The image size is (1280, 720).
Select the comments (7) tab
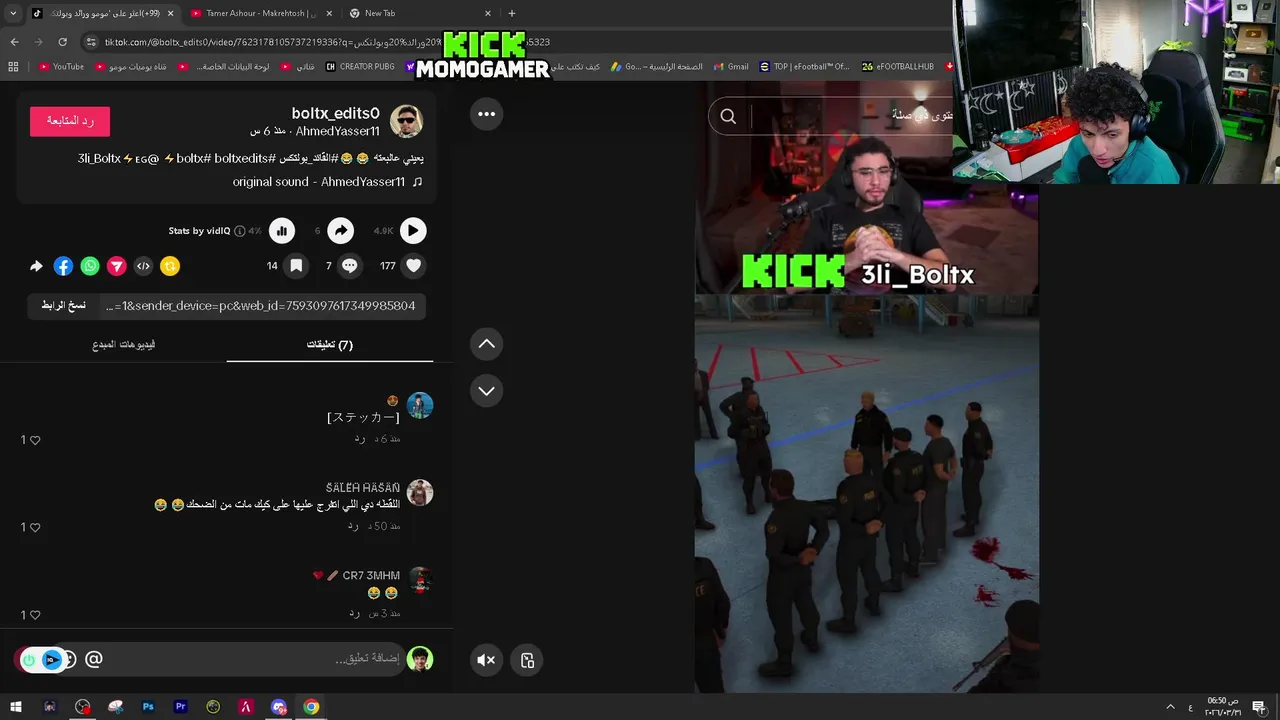click(330, 344)
